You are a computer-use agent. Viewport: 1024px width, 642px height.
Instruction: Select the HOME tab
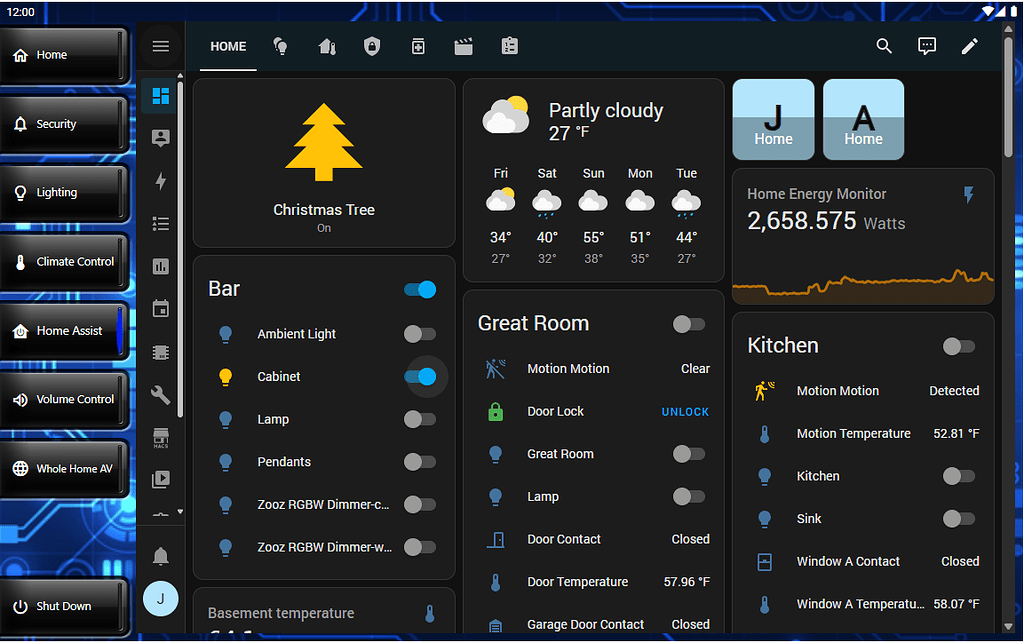coord(227,46)
